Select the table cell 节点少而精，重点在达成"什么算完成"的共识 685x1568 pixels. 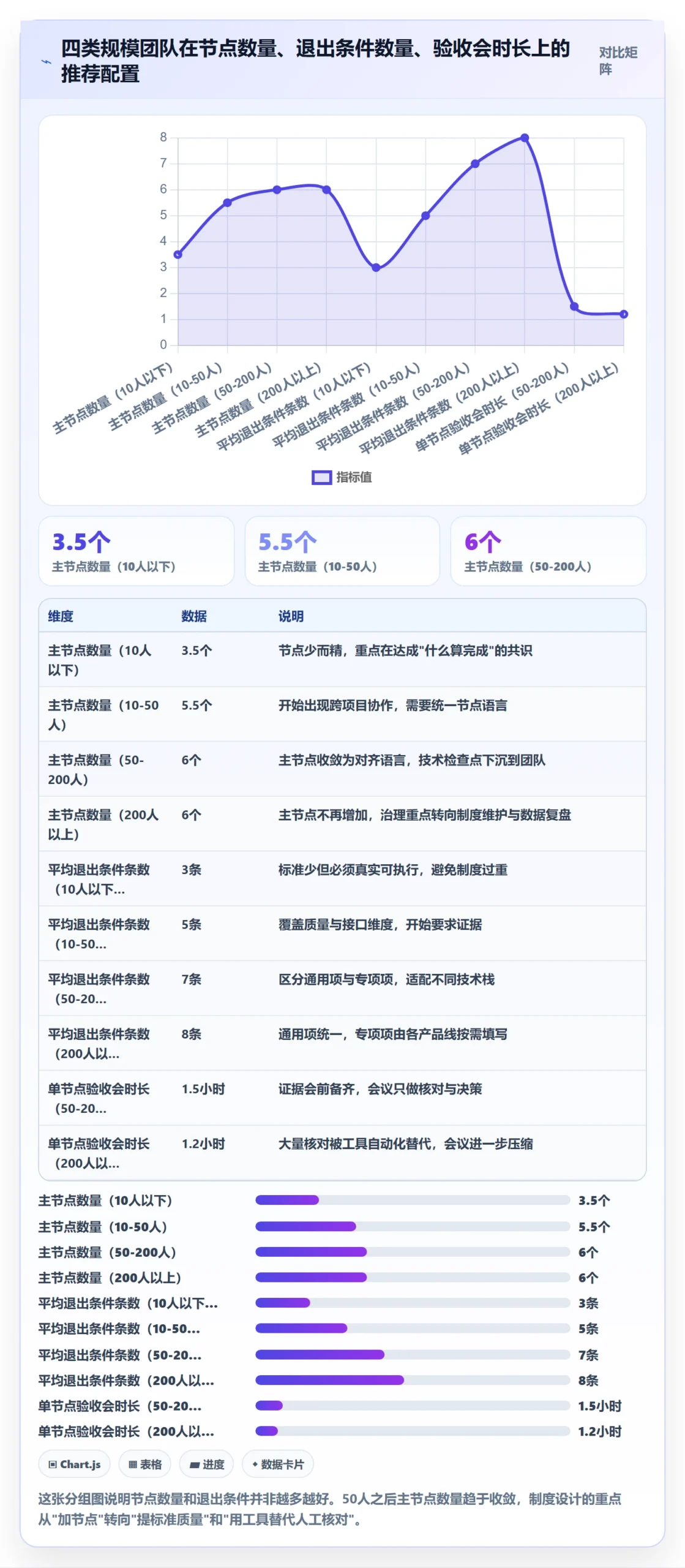(405, 650)
